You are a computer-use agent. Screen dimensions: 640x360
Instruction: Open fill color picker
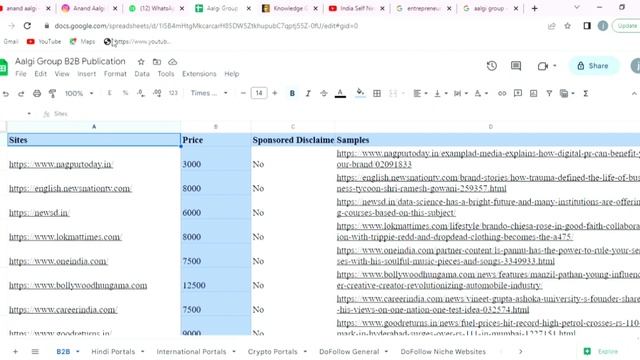coord(360,93)
